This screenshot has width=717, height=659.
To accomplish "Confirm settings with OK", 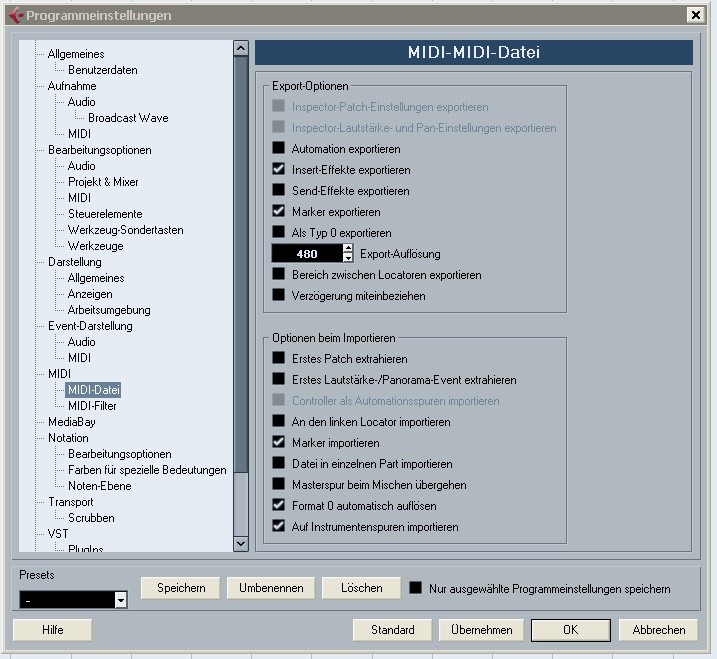I will click(x=571, y=630).
